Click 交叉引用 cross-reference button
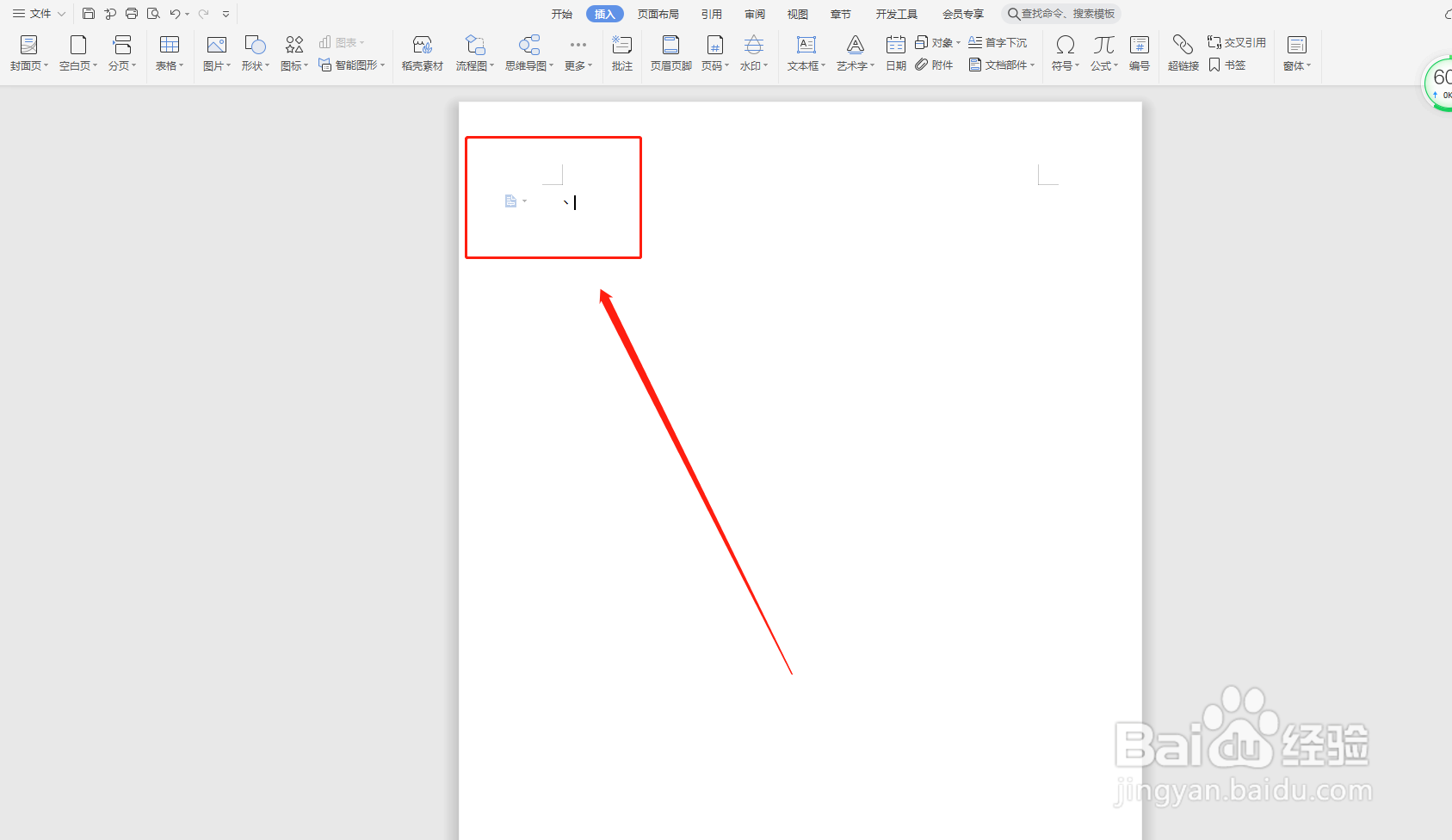The width and height of the screenshot is (1452, 840). coord(1237,42)
